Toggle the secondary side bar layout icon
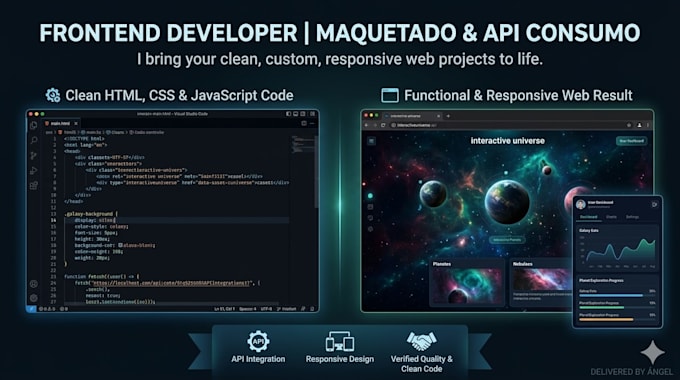680x380 pixels. click(303, 114)
